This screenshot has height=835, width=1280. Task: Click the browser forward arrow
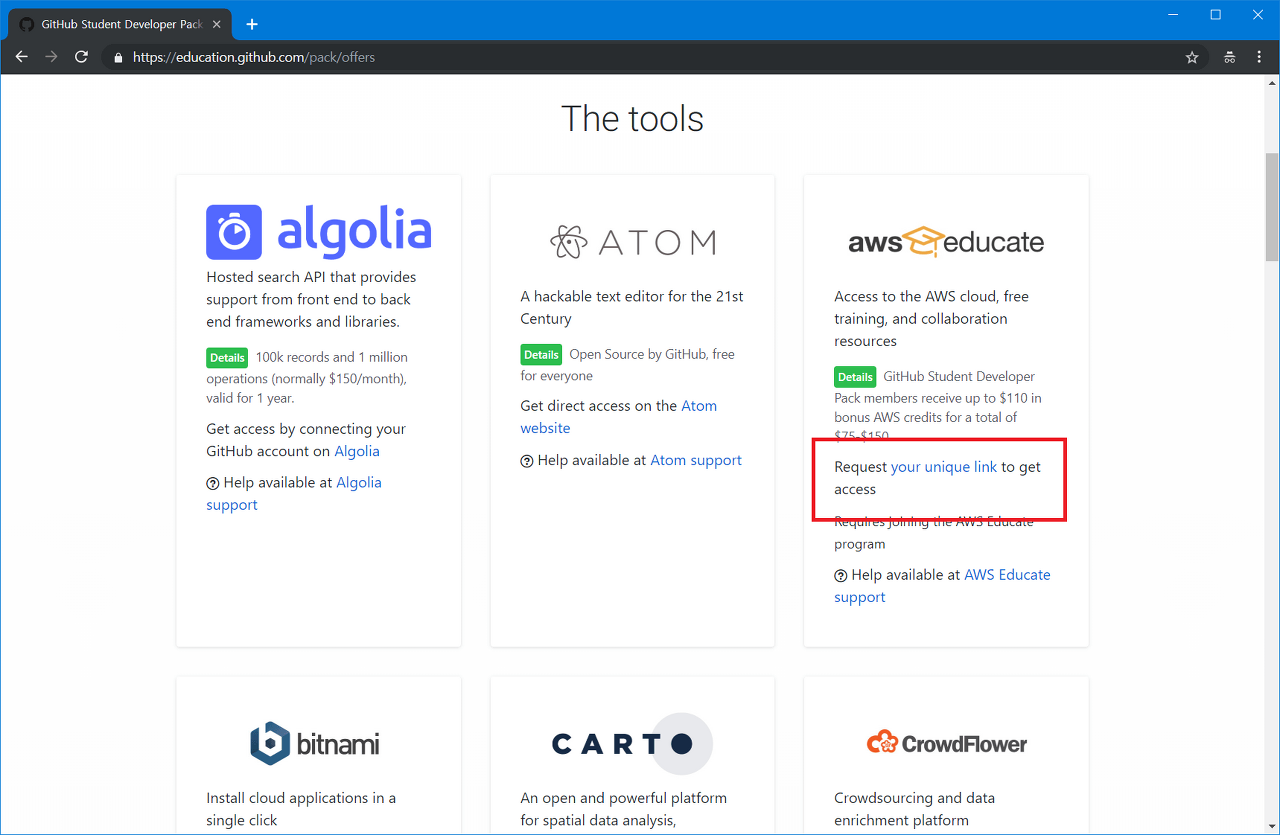pyautogui.click(x=51, y=57)
